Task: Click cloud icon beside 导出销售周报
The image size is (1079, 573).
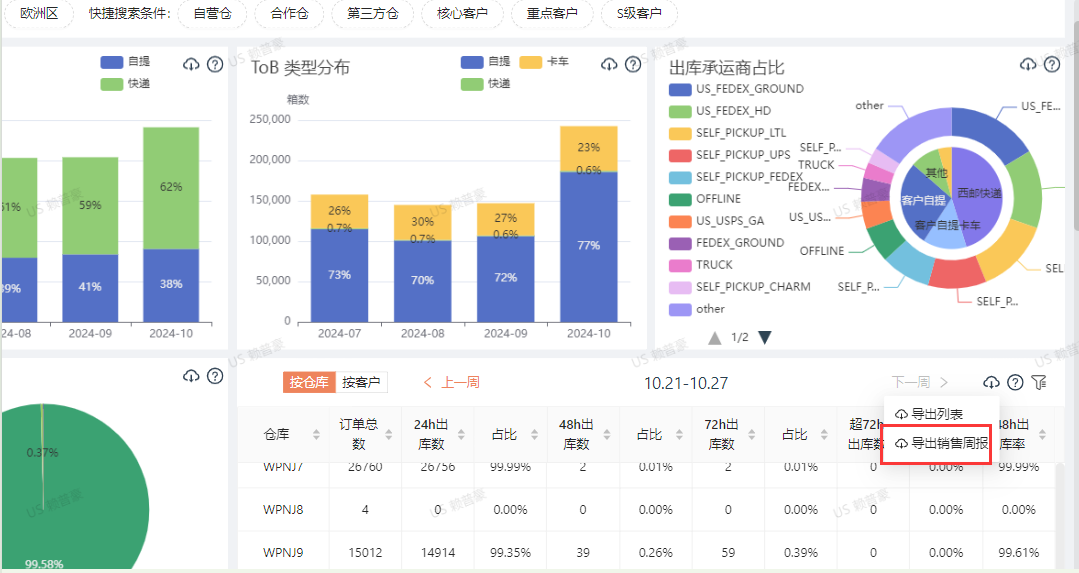Action: (x=901, y=444)
